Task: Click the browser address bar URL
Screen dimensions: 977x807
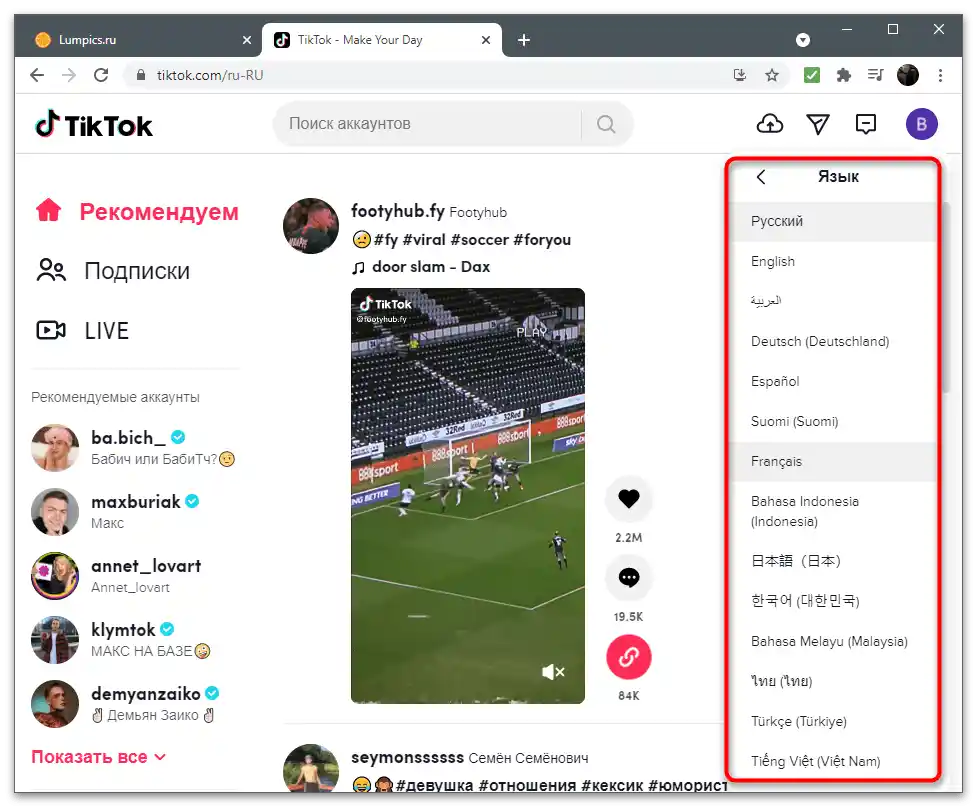Action: click(210, 75)
